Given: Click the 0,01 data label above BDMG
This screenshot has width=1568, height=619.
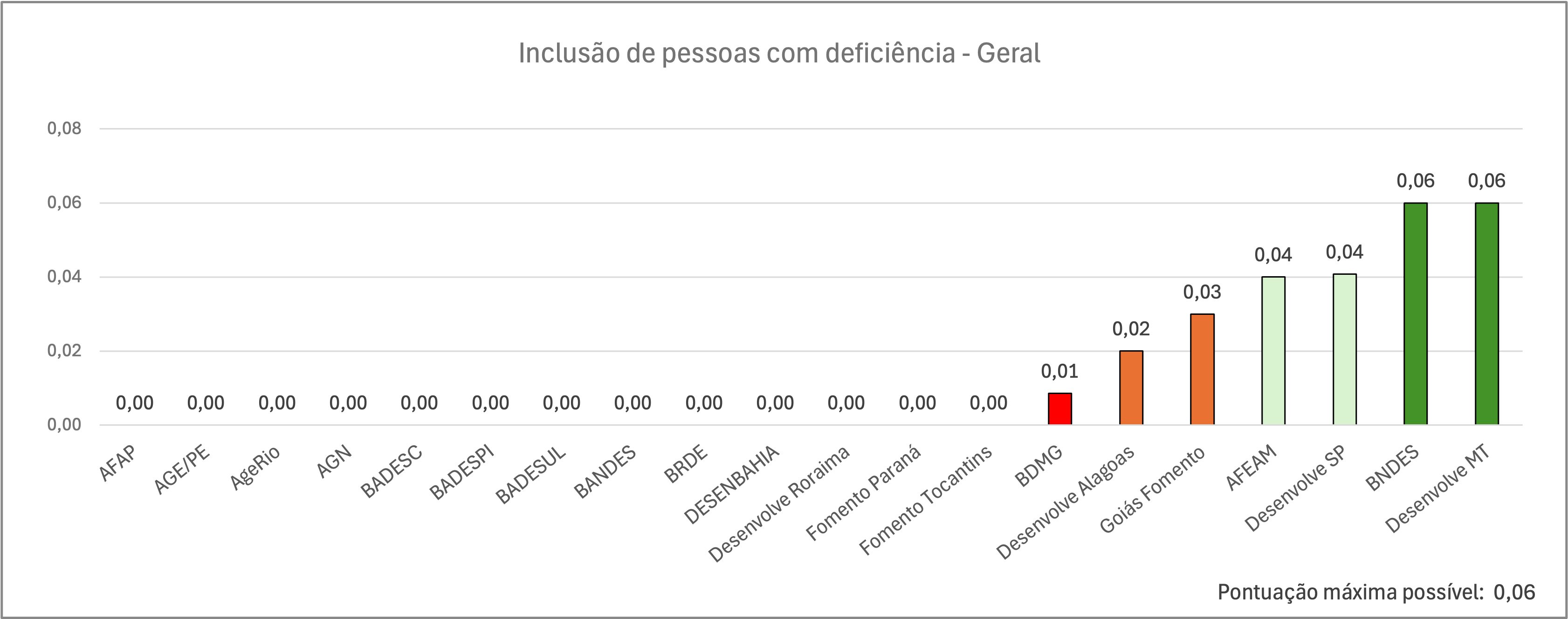Looking at the screenshot, I should tap(1060, 371).
